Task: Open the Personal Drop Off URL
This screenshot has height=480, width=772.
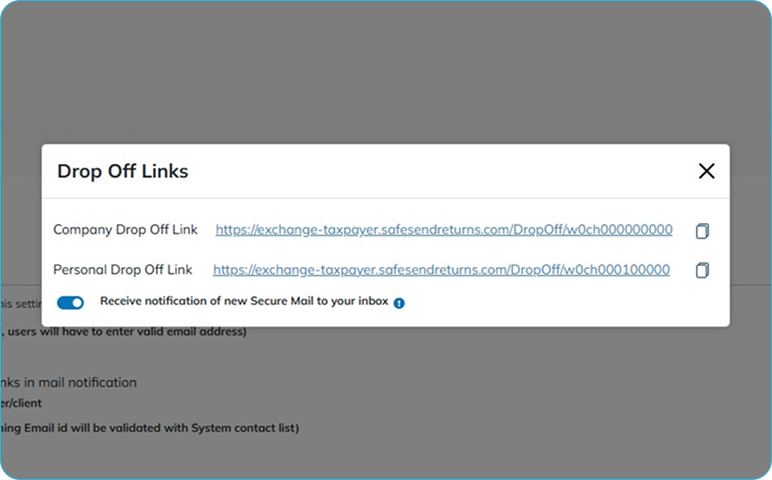Action: coord(442,270)
